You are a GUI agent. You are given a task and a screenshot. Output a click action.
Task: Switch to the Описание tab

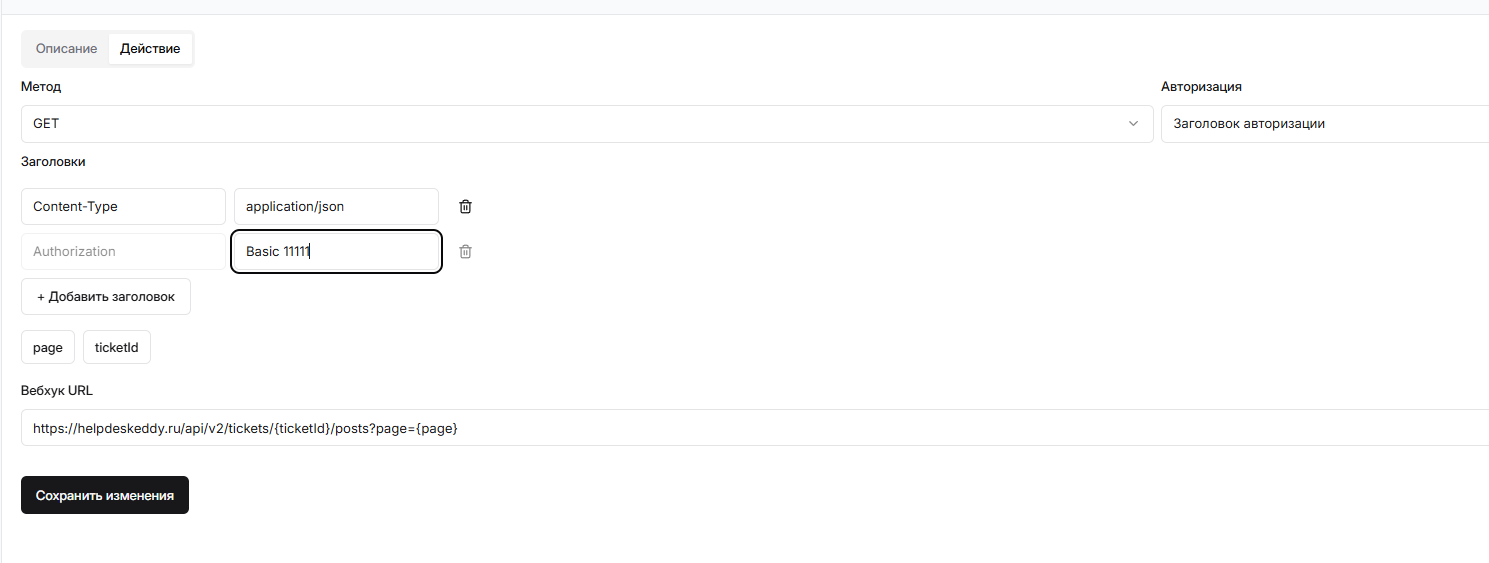(x=66, y=48)
